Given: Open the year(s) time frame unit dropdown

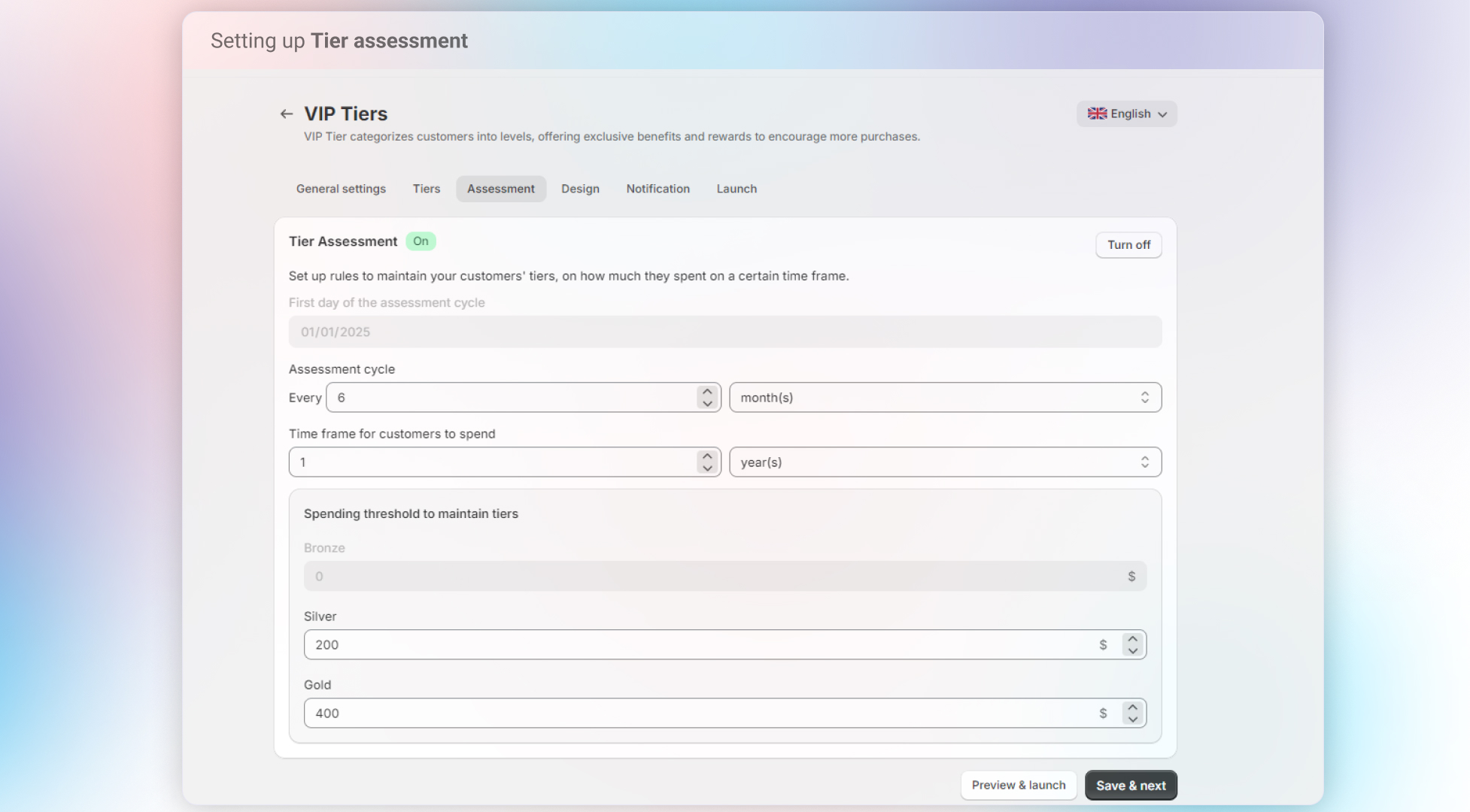Looking at the screenshot, I should (x=944, y=462).
